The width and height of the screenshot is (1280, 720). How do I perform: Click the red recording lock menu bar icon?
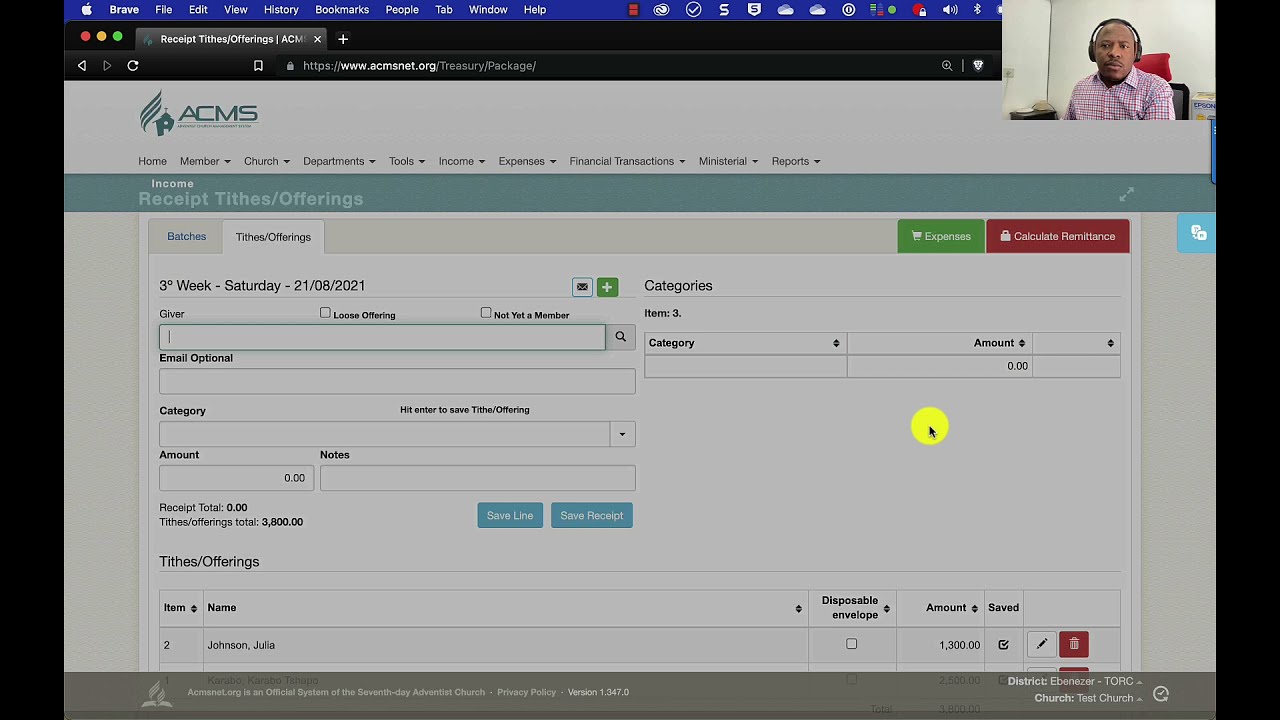click(921, 10)
